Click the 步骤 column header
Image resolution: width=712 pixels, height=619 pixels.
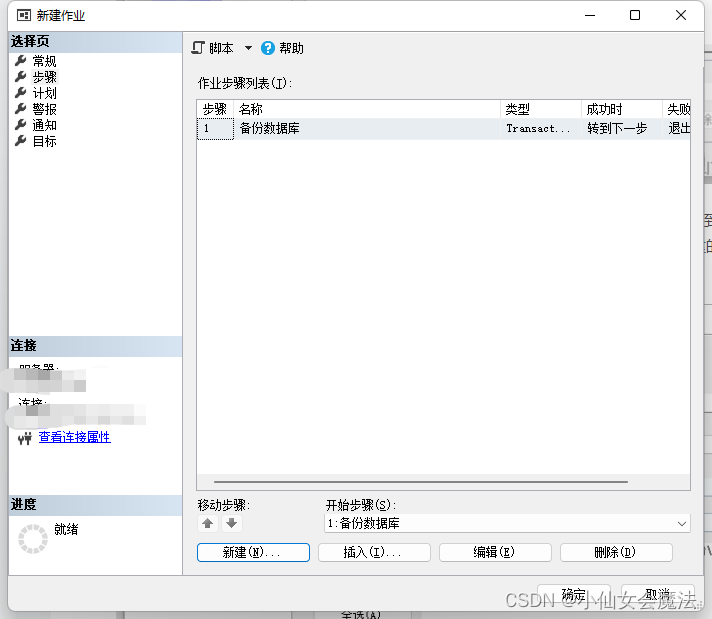point(215,109)
